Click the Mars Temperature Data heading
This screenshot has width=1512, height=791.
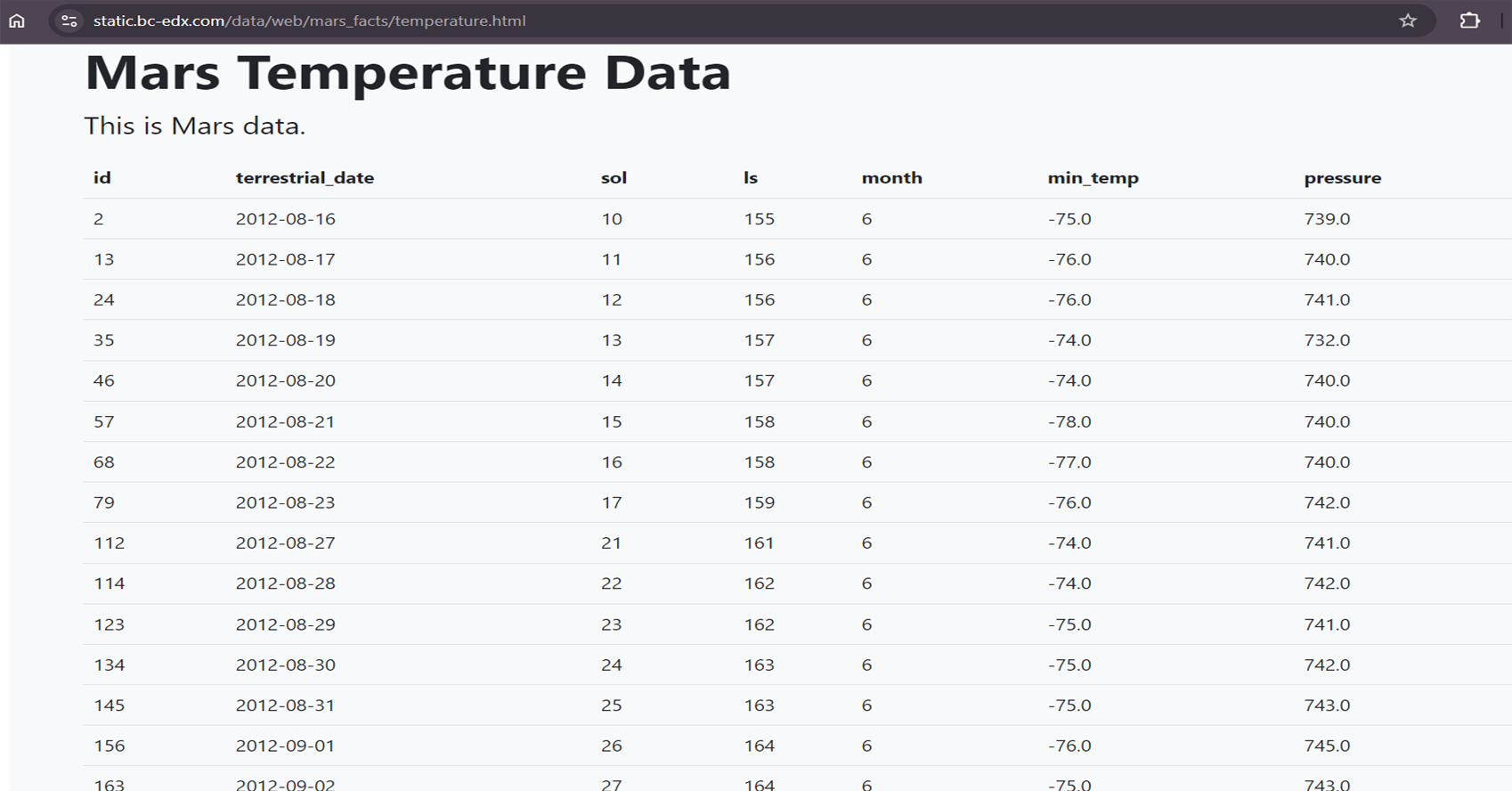(x=407, y=73)
